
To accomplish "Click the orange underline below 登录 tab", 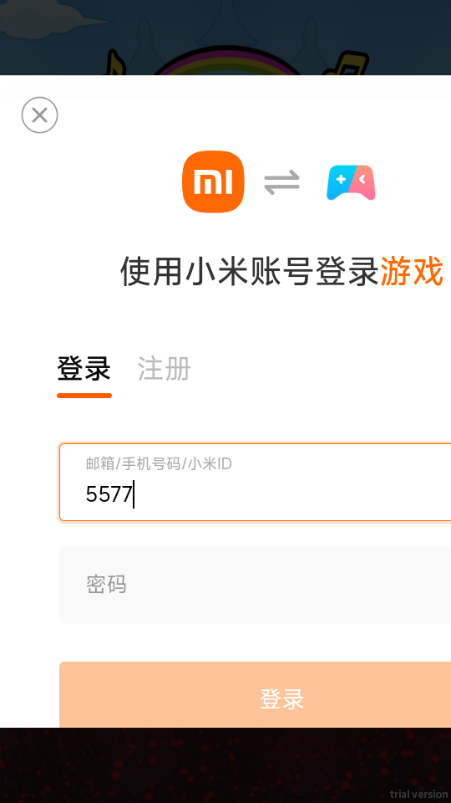I will click(x=84, y=395).
